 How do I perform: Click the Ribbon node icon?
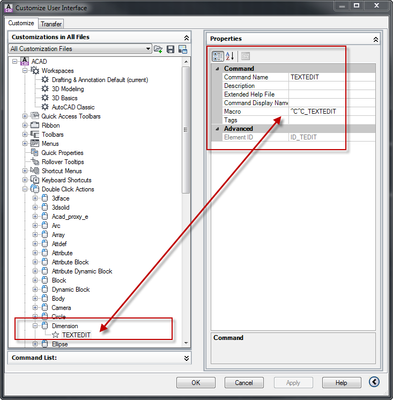(x=35, y=125)
